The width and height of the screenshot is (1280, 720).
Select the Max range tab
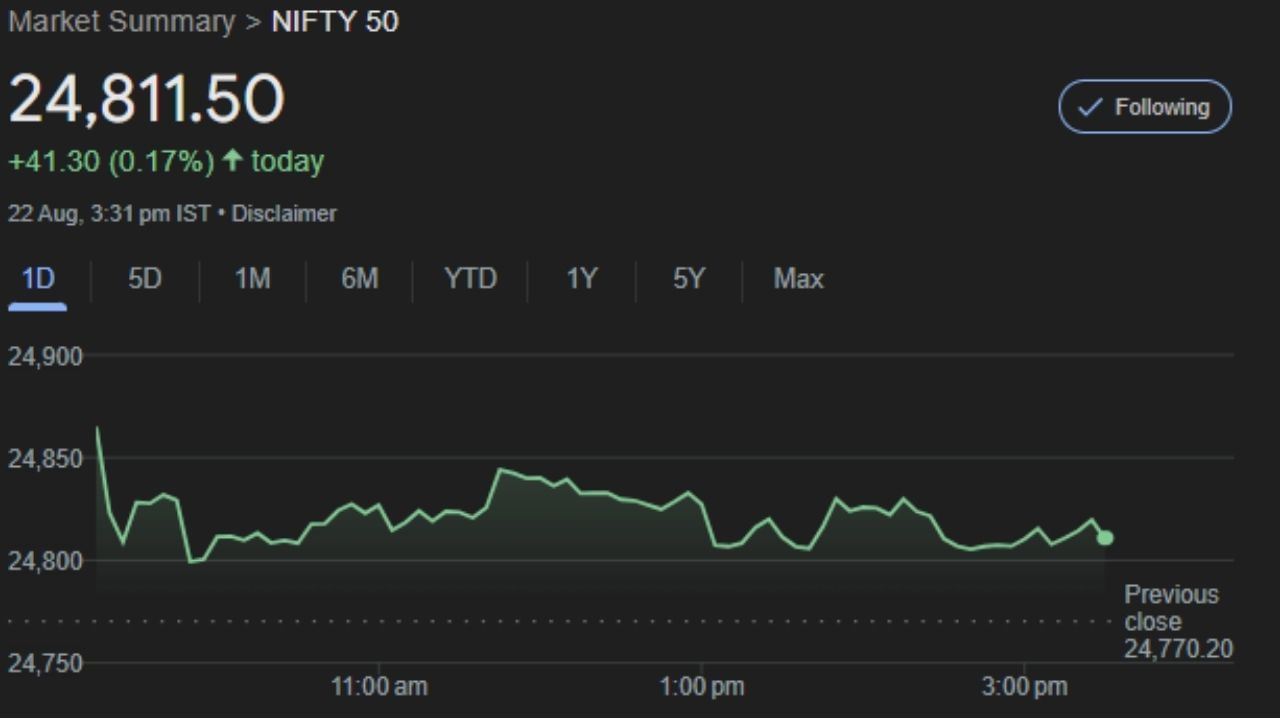[798, 279]
